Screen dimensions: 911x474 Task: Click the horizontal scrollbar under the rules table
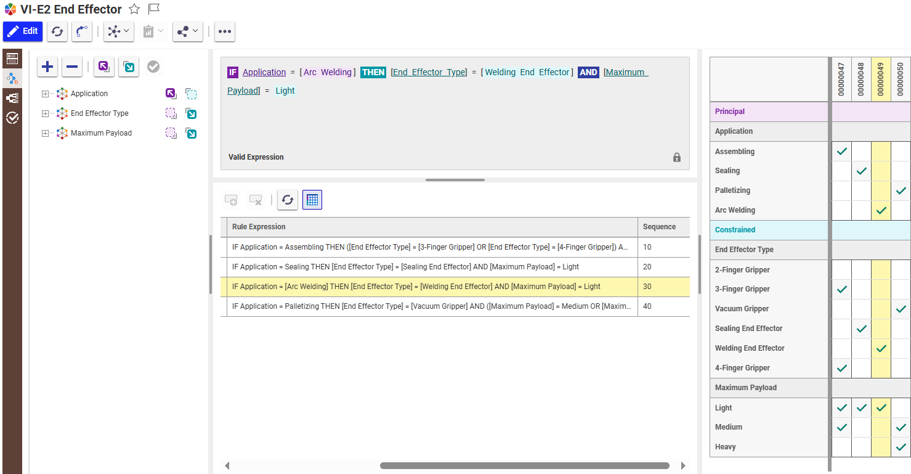click(524, 465)
